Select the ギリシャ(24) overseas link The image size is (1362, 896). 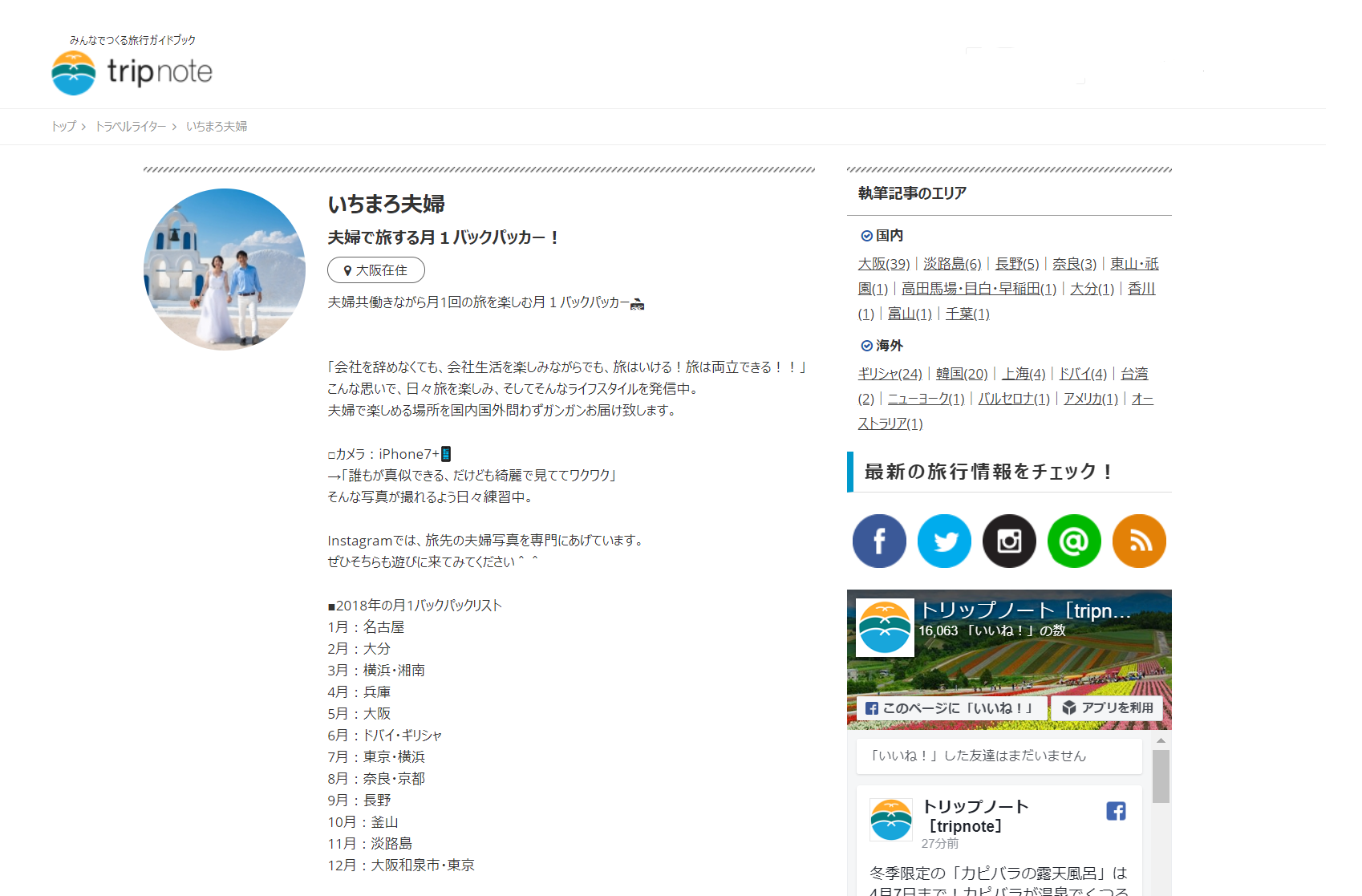[x=890, y=374]
